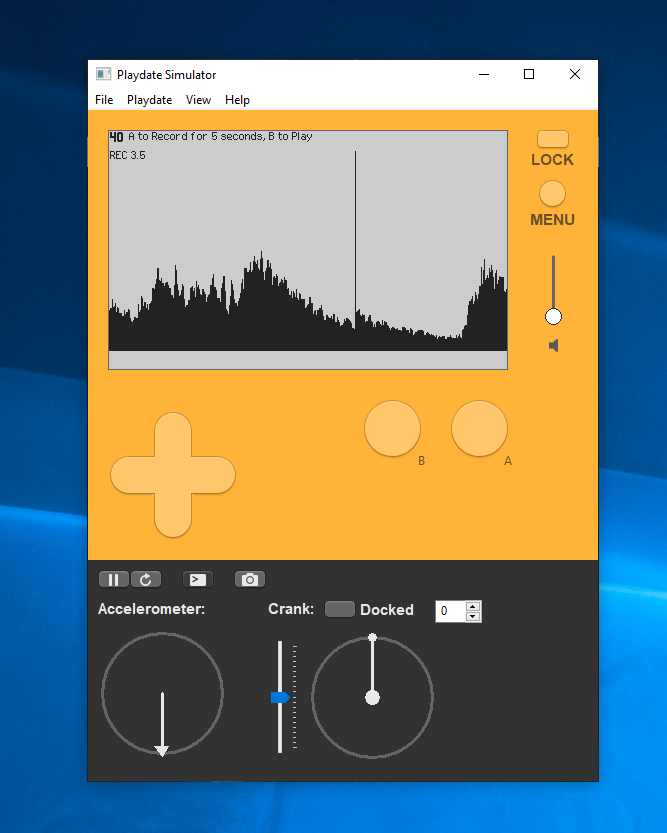Click the tall vertical playhead line in waveform
The image size is (667, 833).
355,239
